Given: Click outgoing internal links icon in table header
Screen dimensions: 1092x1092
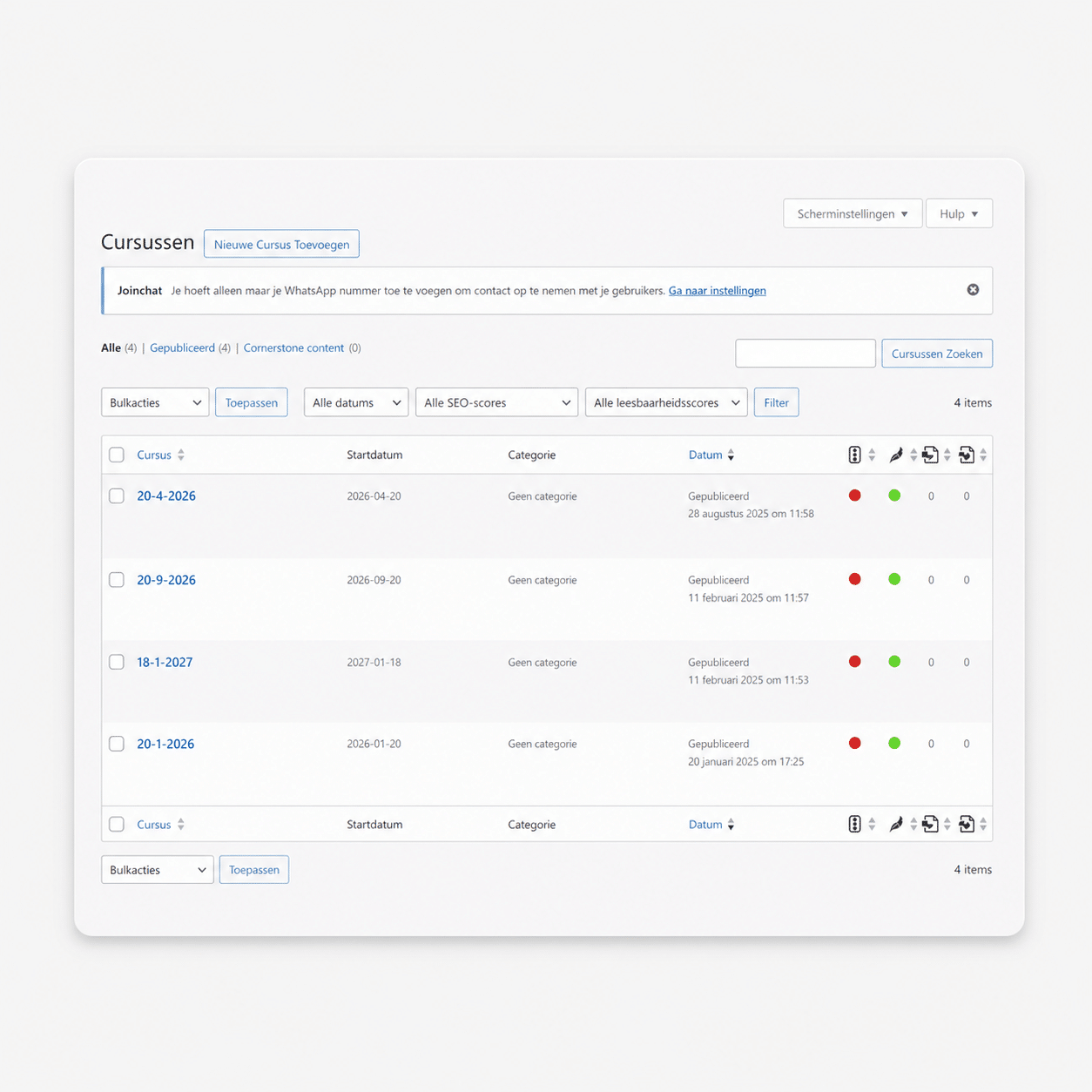Looking at the screenshot, I should tap(930, 455).
